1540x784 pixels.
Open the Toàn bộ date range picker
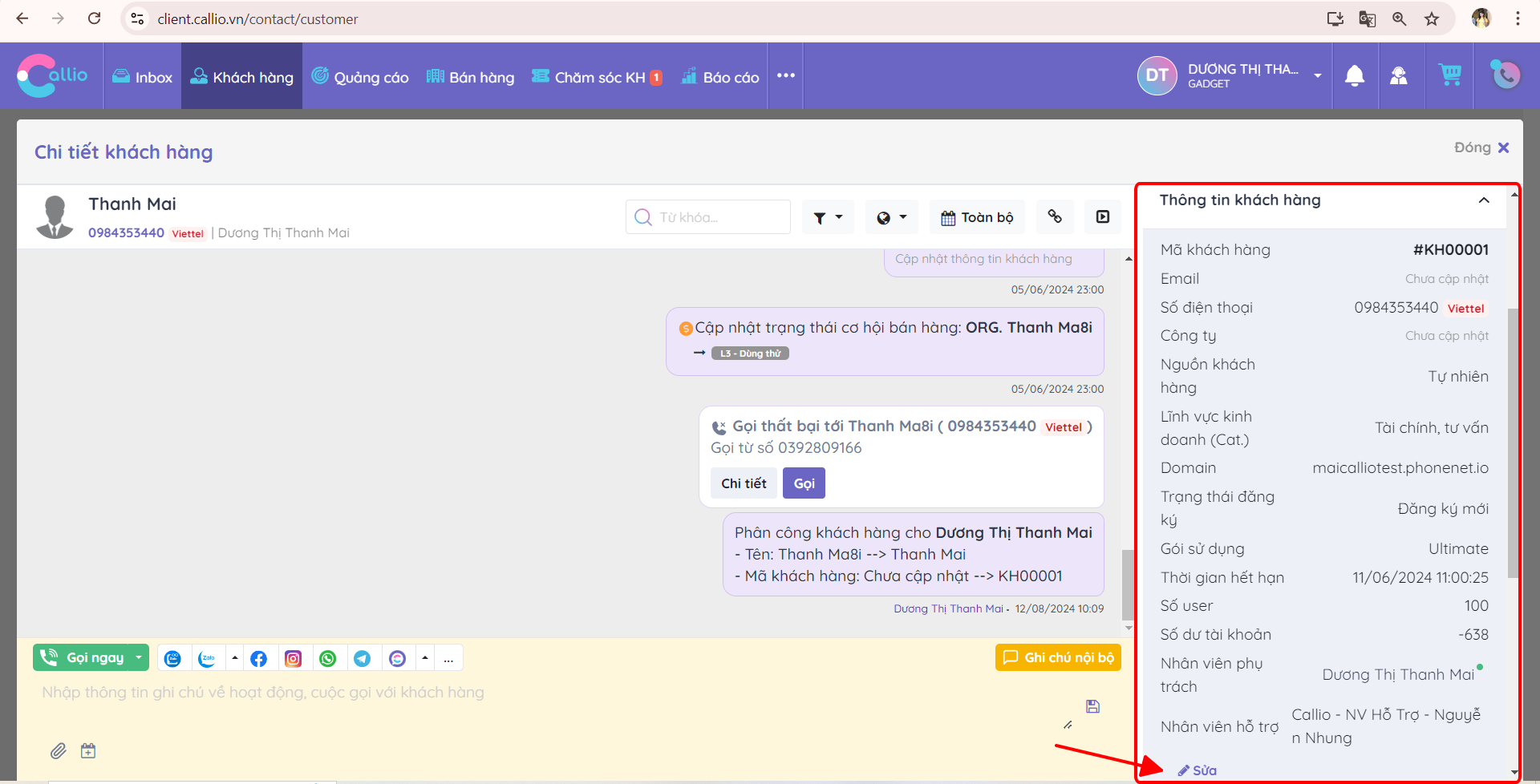pos(977,217)
